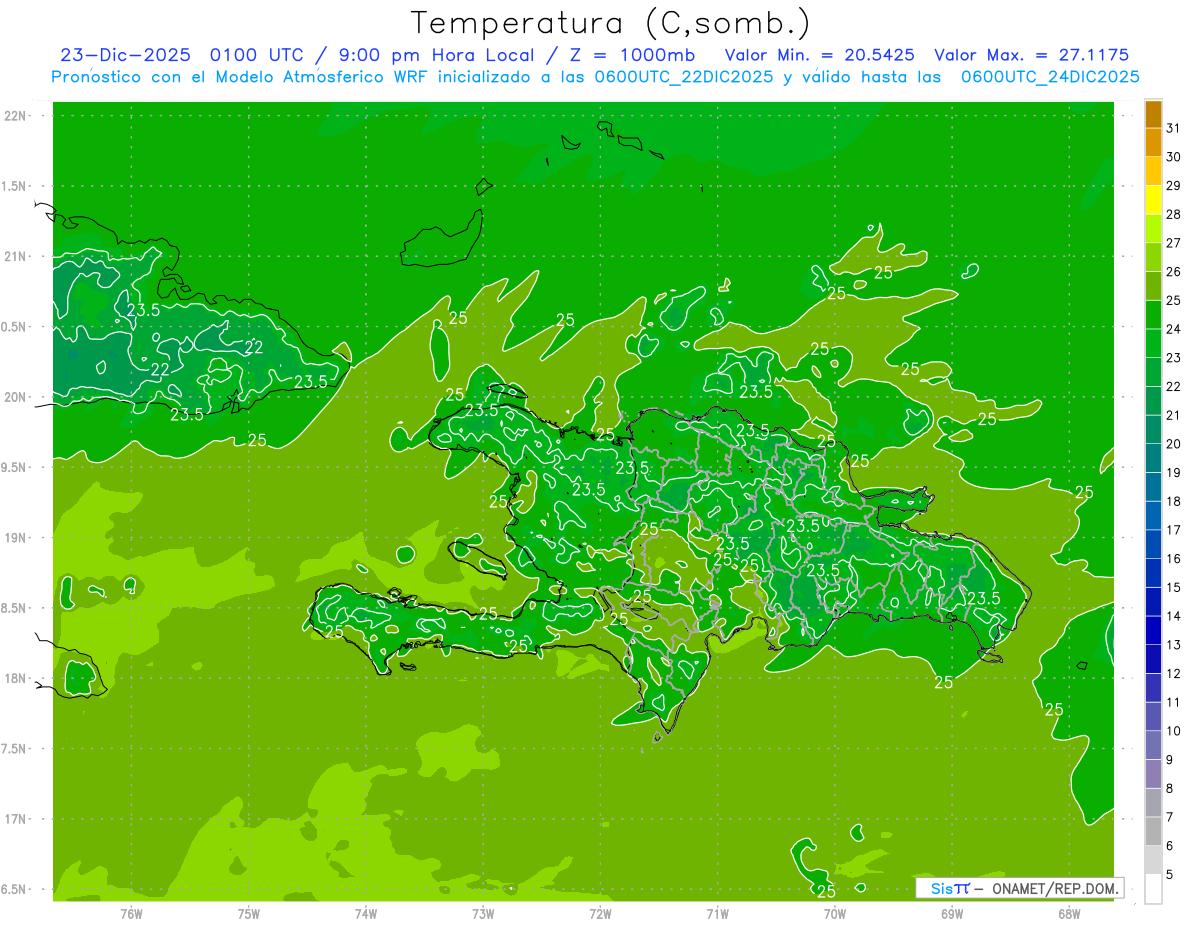This screenshot has width=1200, height=927.
Task: Click the white swatch beside the 5 tick
Action: click(1153, 889)
